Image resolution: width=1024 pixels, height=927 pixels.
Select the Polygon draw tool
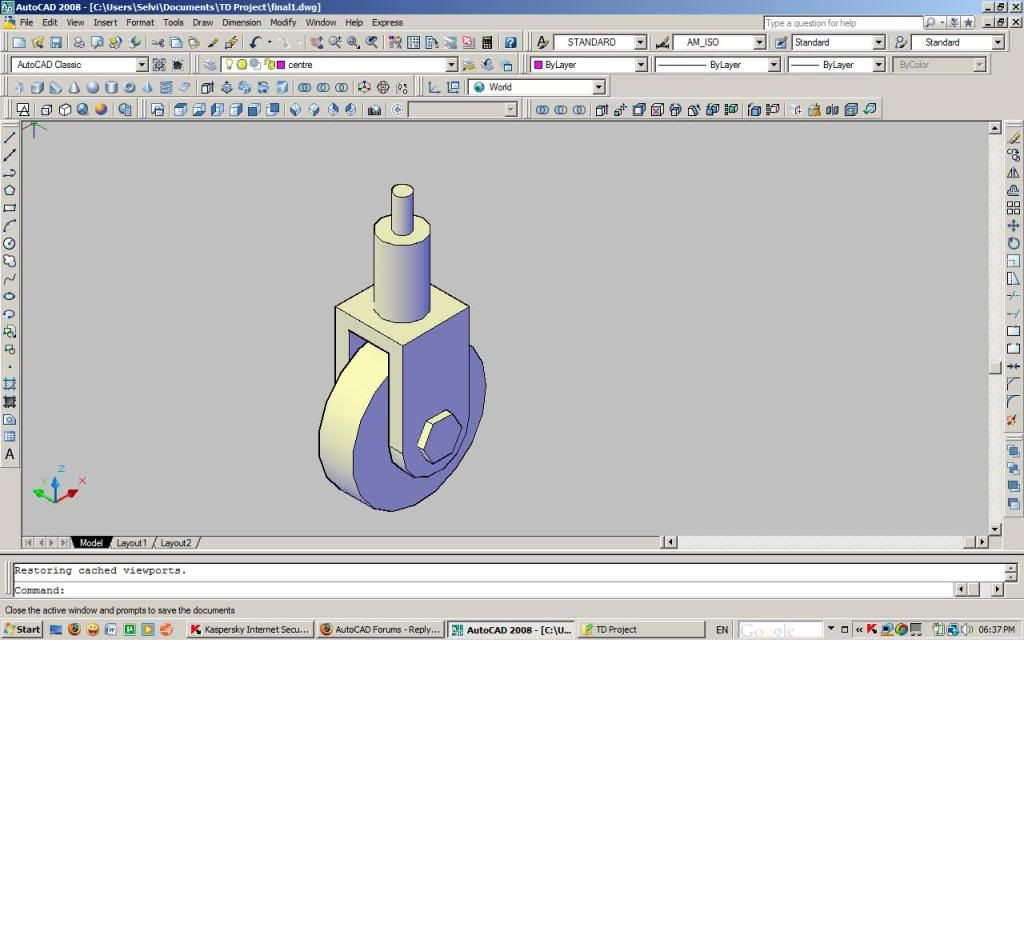click(x=10, y=190)
